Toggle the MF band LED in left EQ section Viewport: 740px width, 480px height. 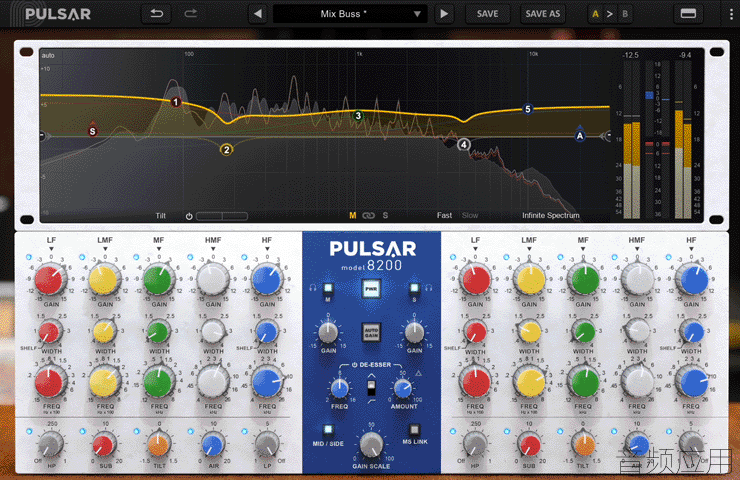pyautogui.click(x=136, y=257)
